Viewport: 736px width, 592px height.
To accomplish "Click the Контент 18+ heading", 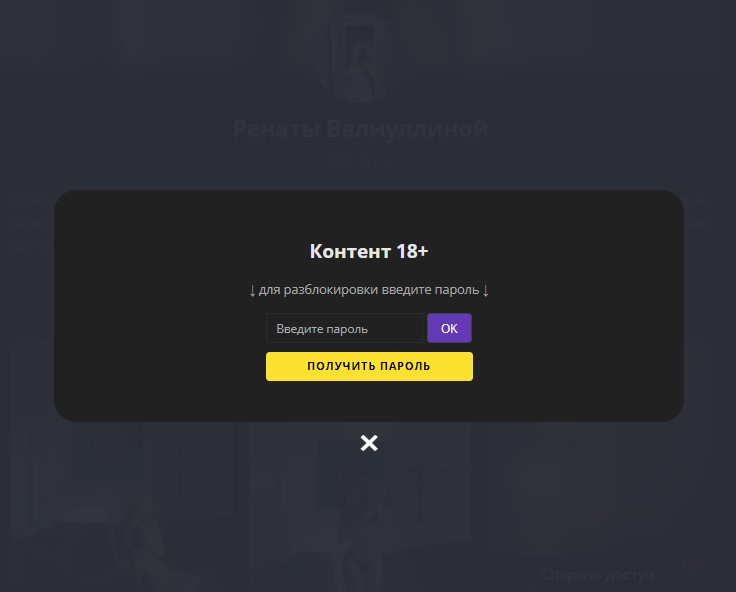I will click(x=369, y=251).
